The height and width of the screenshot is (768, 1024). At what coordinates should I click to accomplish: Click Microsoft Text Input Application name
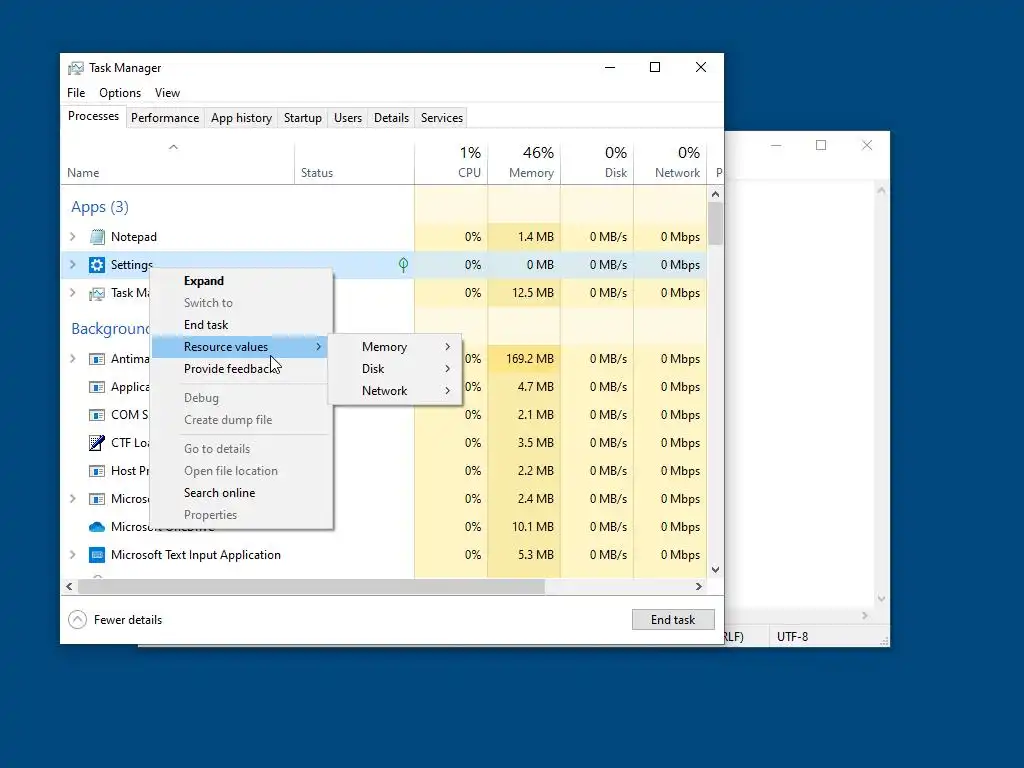click(x=196, y=555)
